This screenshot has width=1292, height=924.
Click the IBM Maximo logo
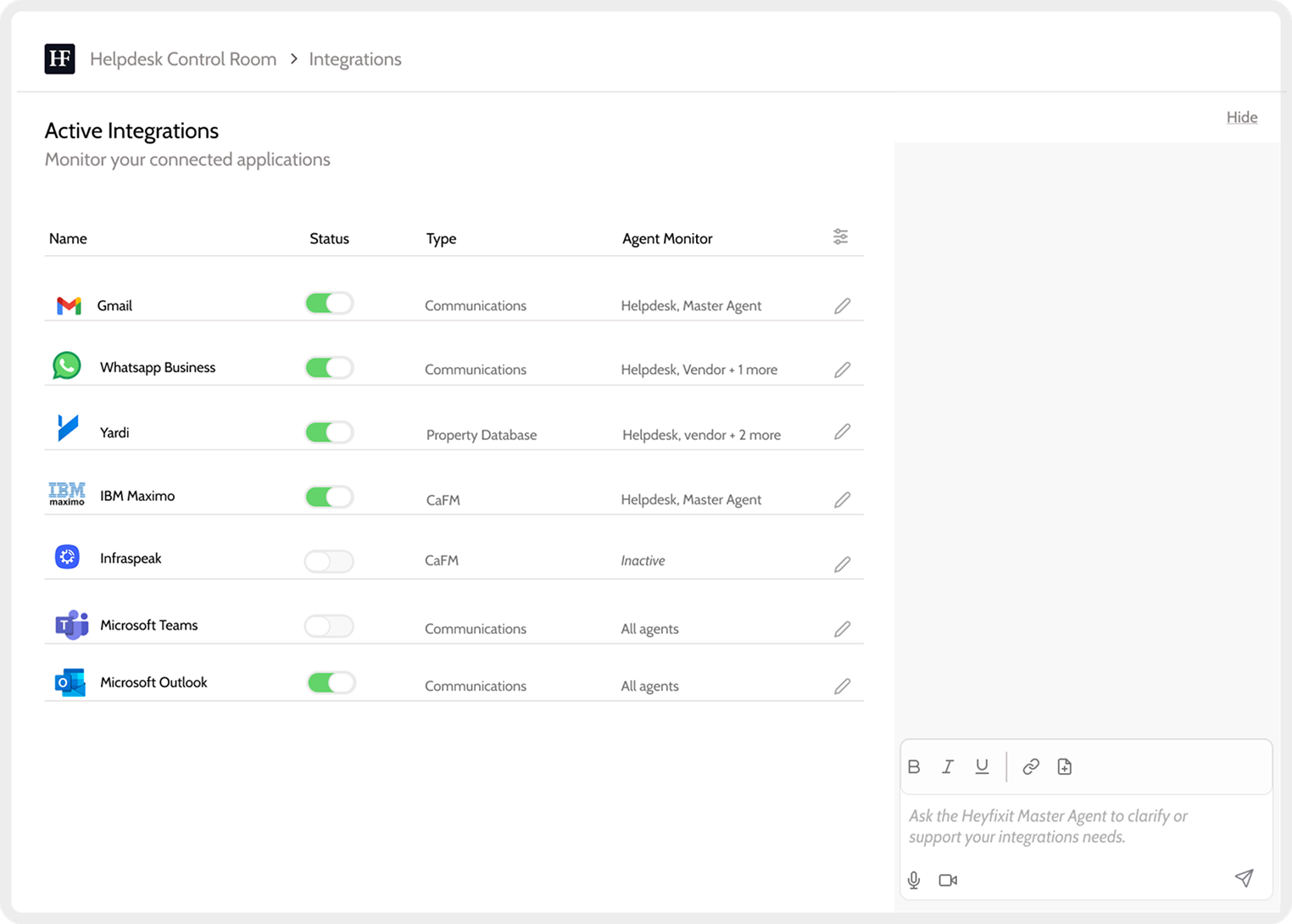(67, 494)
